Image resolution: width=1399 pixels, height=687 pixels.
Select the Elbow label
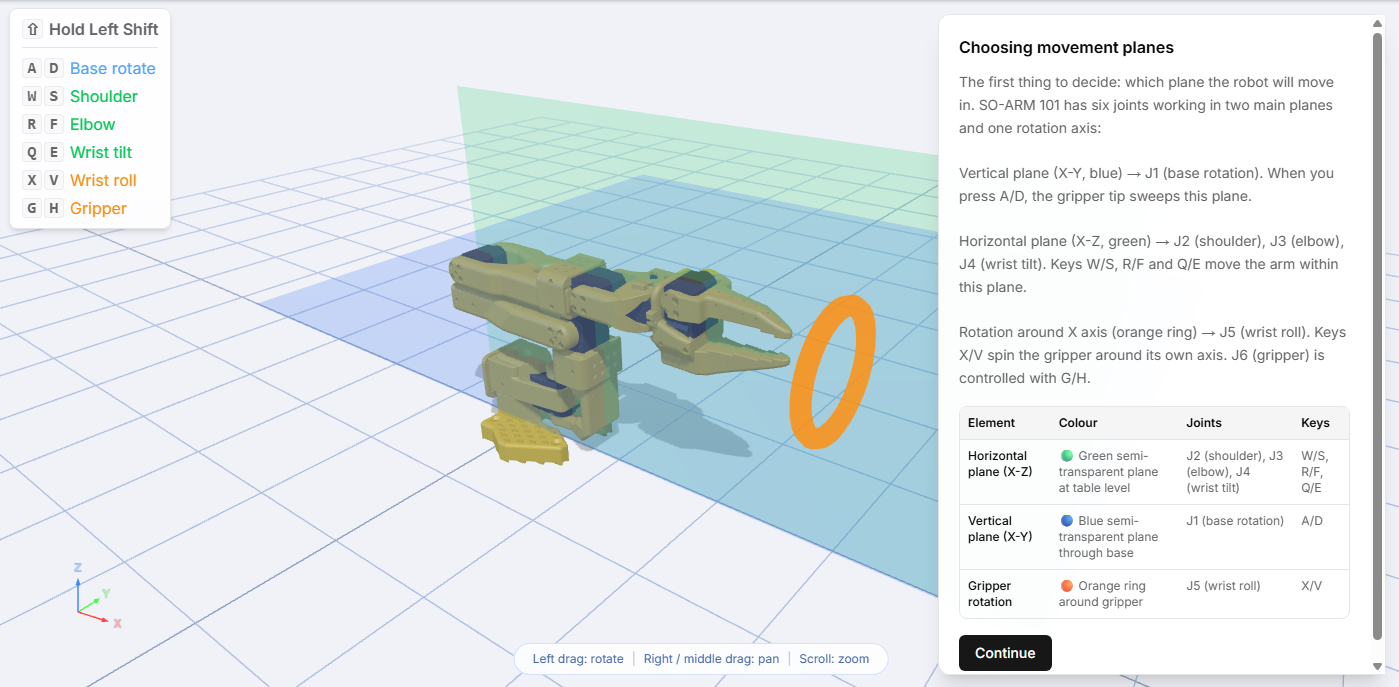point(93,124)
